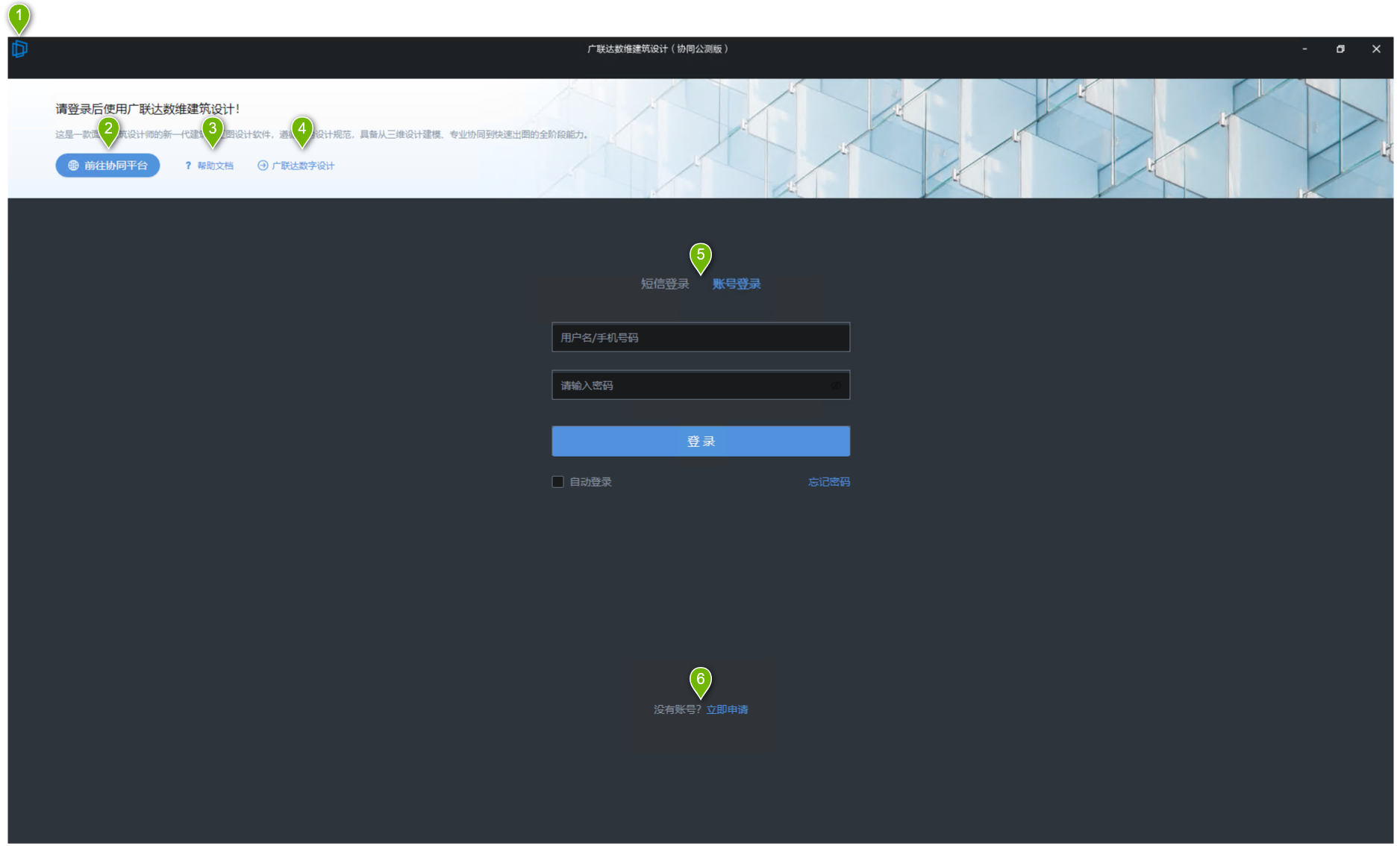The width and height of the screenshot is (1400, 846).
Task: Open the 忘记密码 link
Action: click(829, 482)
